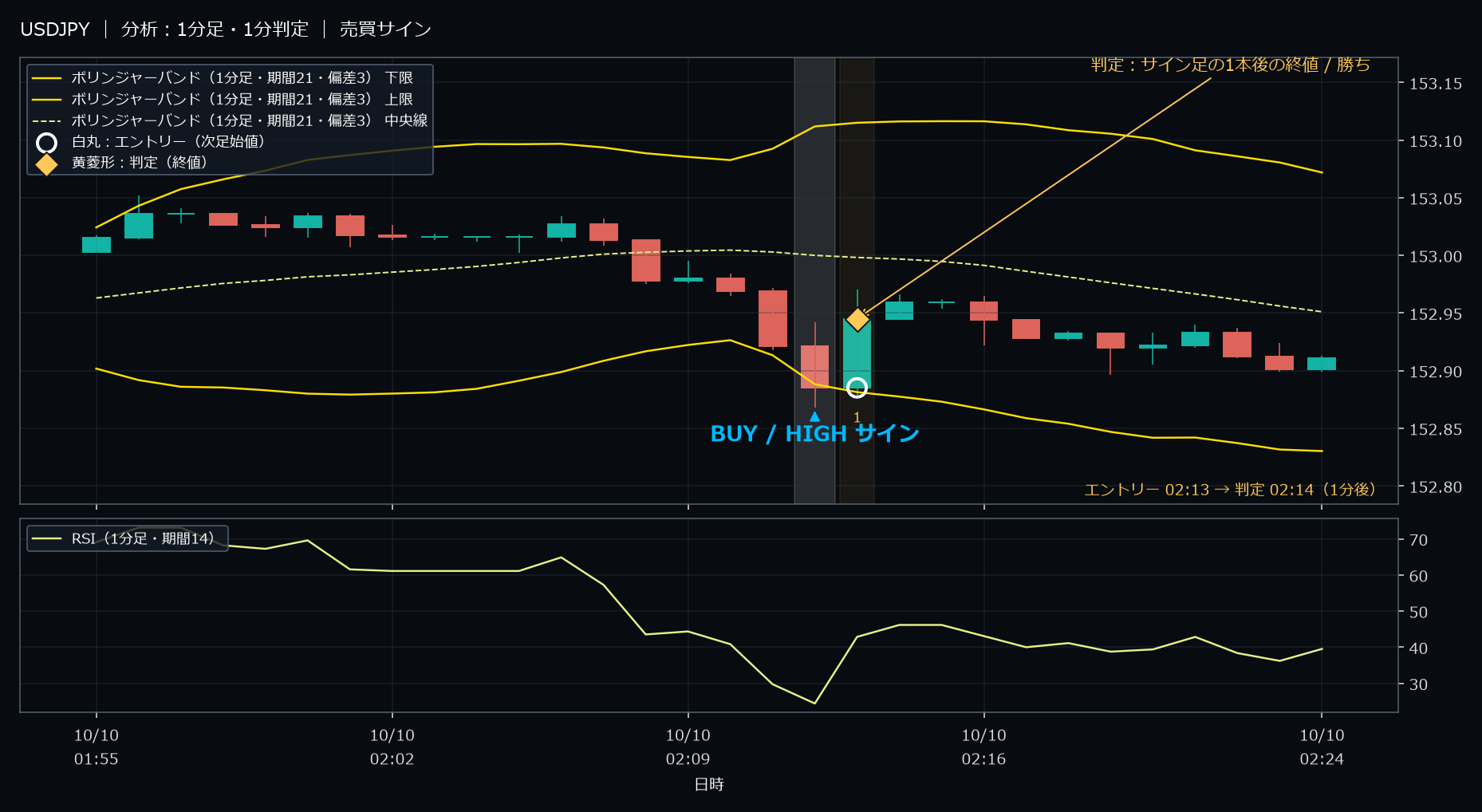Click the BUY / HIGH サイン label
This screenshot has width=1482, height=812.
[814, 433]
